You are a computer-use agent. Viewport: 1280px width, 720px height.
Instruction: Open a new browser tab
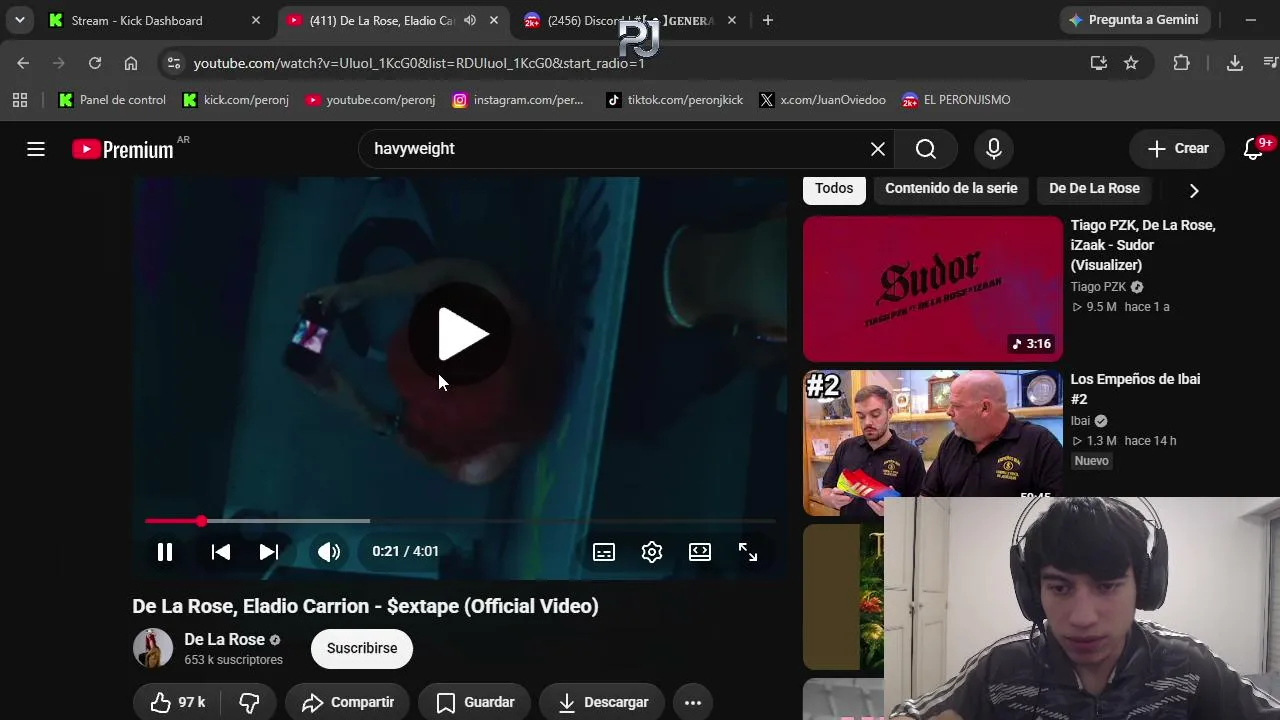pos(768,20)
